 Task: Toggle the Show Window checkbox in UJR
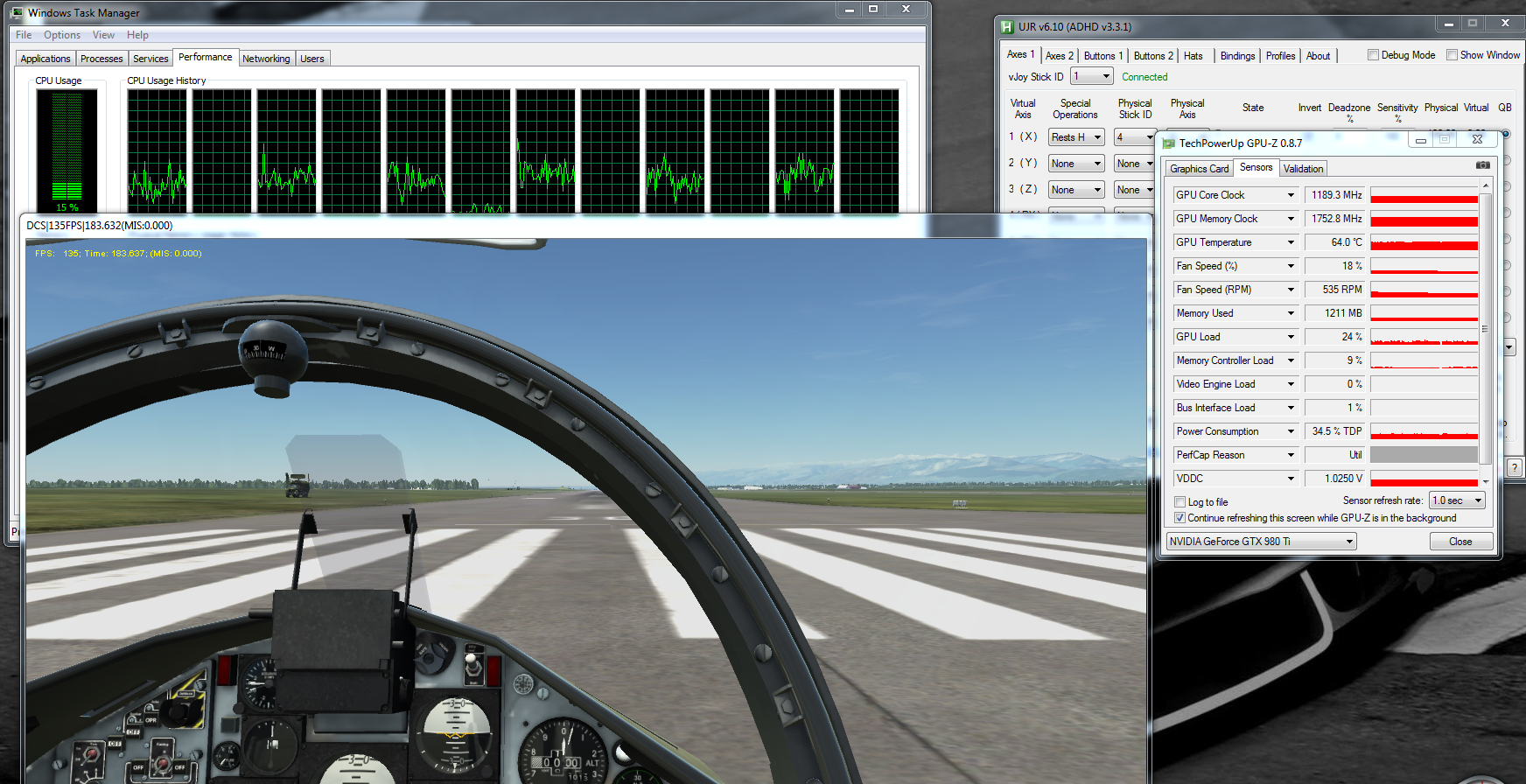pyautogui.click(x=1452, y=55)
